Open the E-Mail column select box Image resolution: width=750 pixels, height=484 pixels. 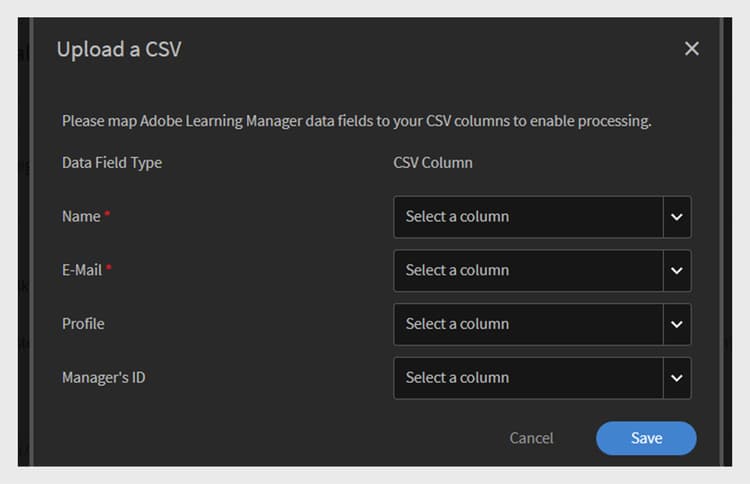pyautogui.click(x=528, y=271)
